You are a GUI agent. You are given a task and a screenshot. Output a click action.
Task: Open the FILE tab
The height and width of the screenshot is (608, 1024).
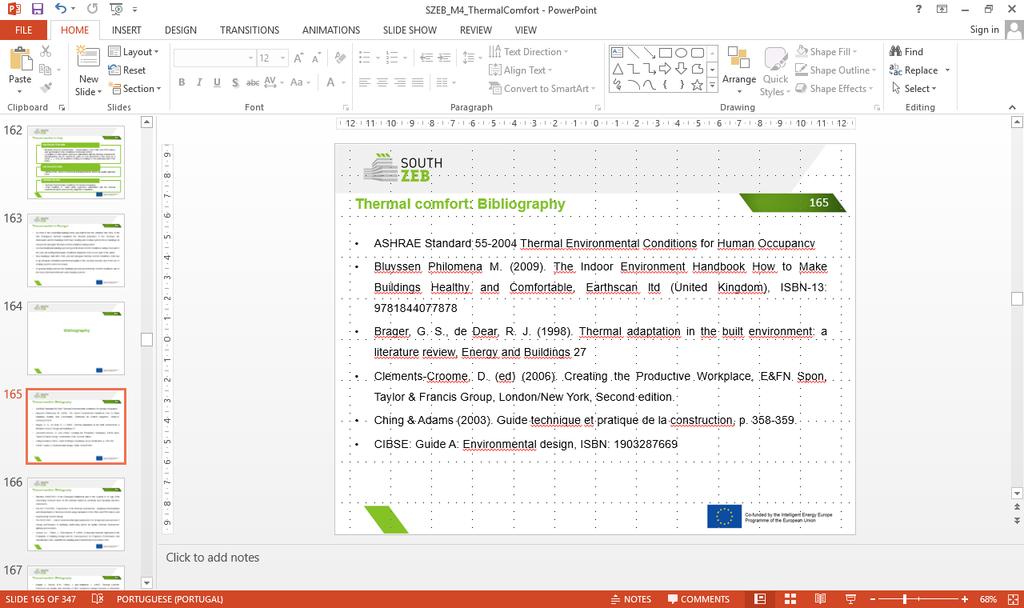coord(24,30)
